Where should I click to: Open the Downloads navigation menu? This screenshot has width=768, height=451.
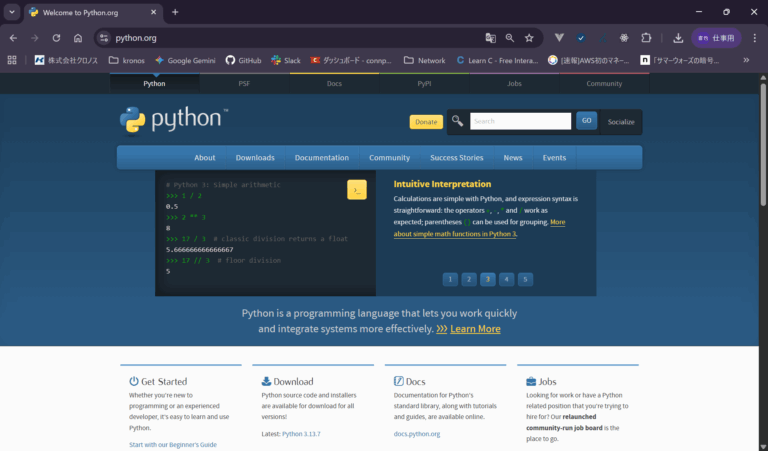255,158
